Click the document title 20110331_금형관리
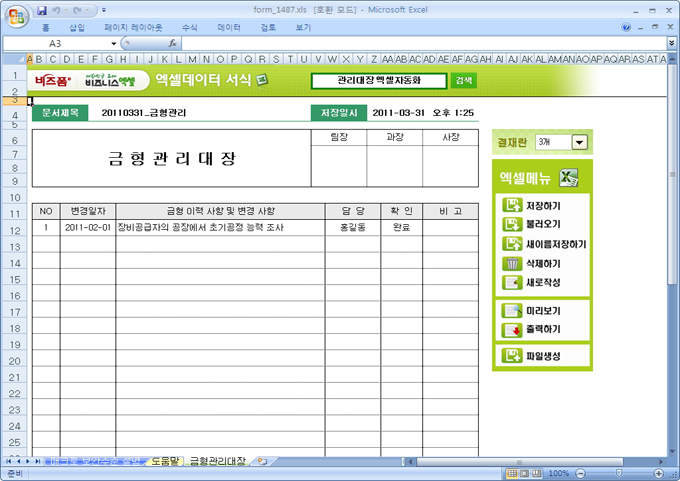 point(144,113)
